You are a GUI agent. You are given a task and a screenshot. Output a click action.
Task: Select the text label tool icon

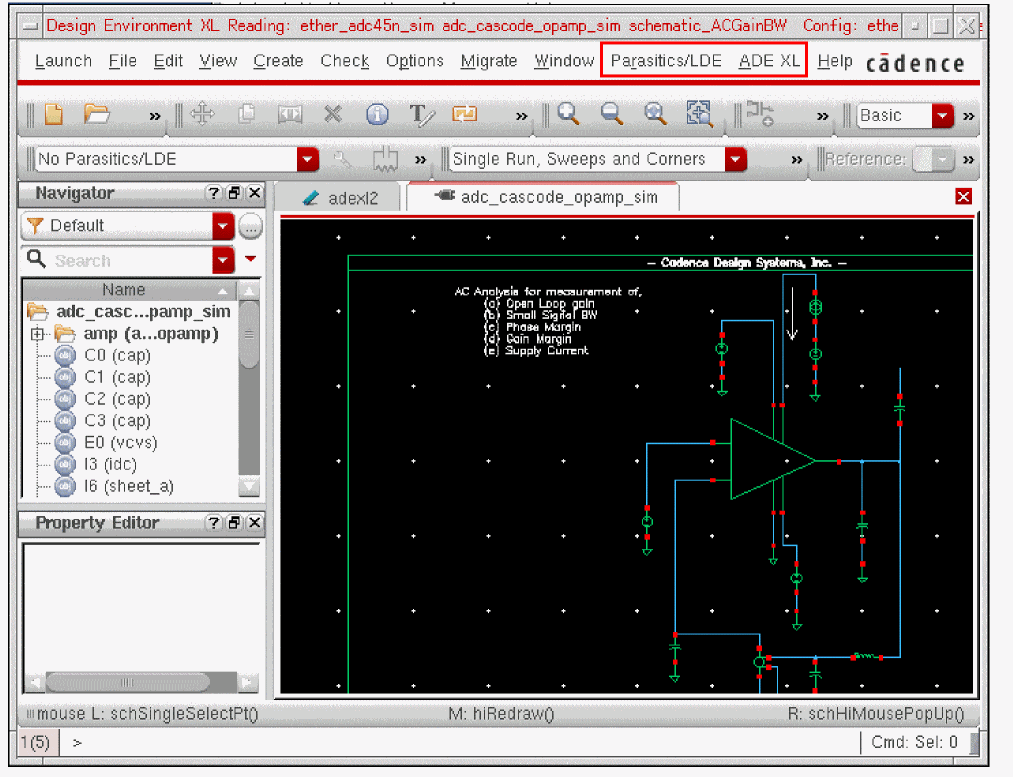(422, 115)
